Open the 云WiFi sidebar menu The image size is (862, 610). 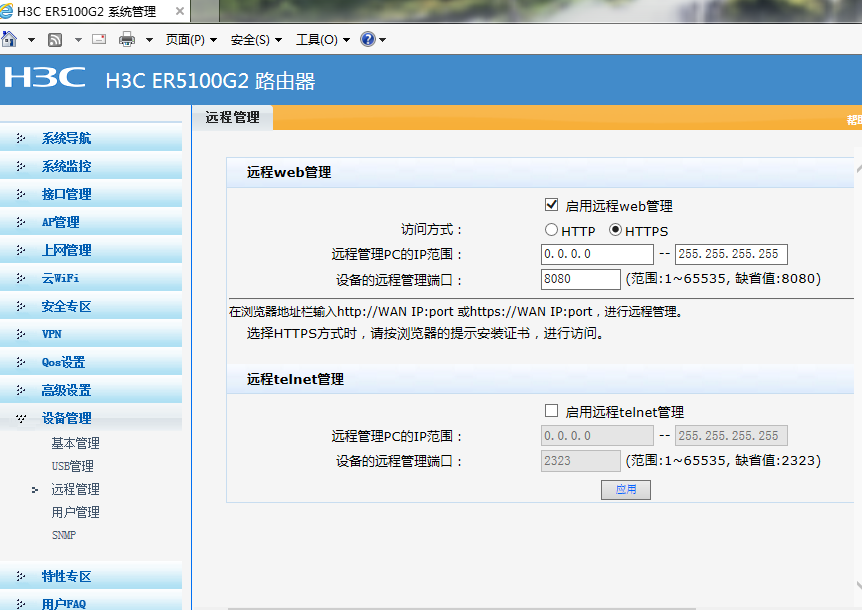pyautogui.click(x=91, y=278)
